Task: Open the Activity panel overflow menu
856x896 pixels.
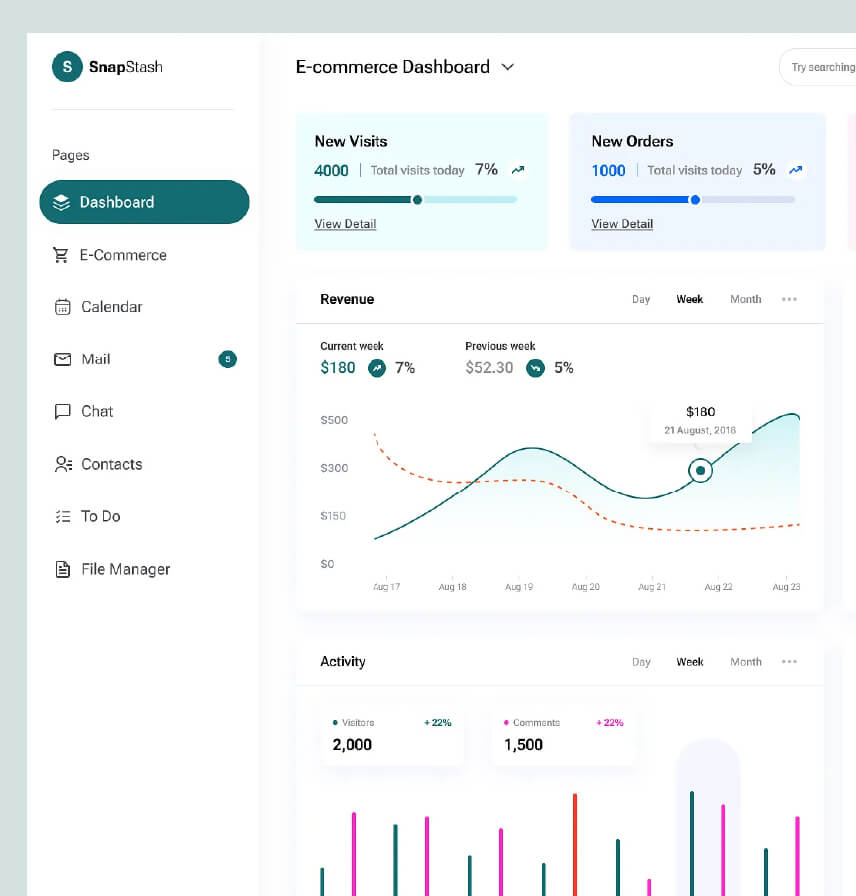Action: (x=789, y=661)
